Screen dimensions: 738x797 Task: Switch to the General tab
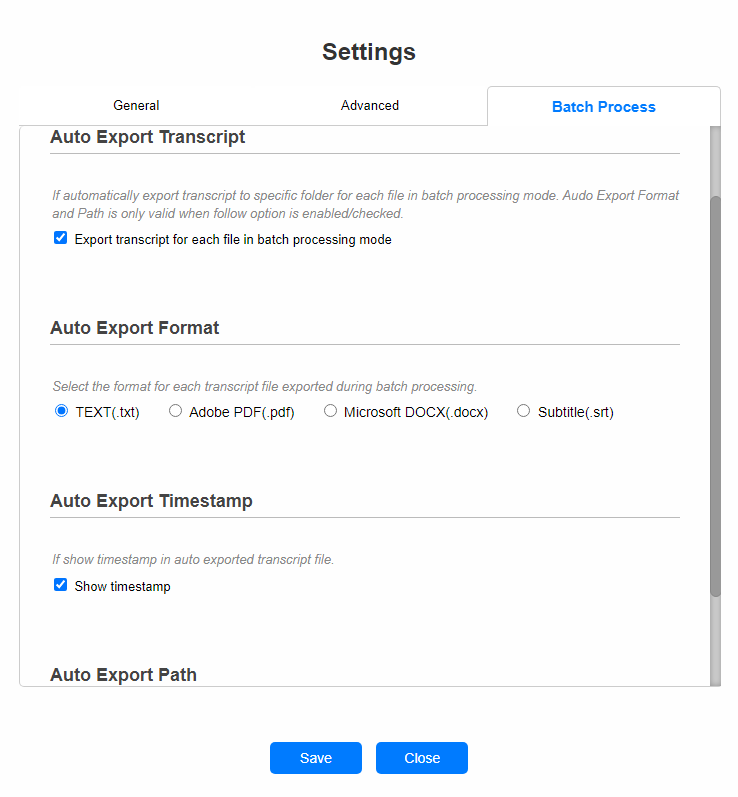136,106
